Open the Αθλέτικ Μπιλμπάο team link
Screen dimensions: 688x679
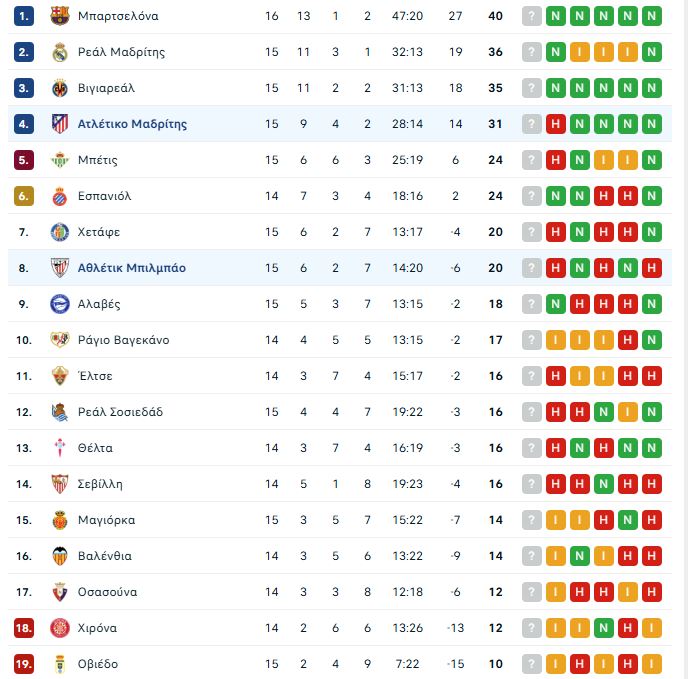[x=131, y=268]
